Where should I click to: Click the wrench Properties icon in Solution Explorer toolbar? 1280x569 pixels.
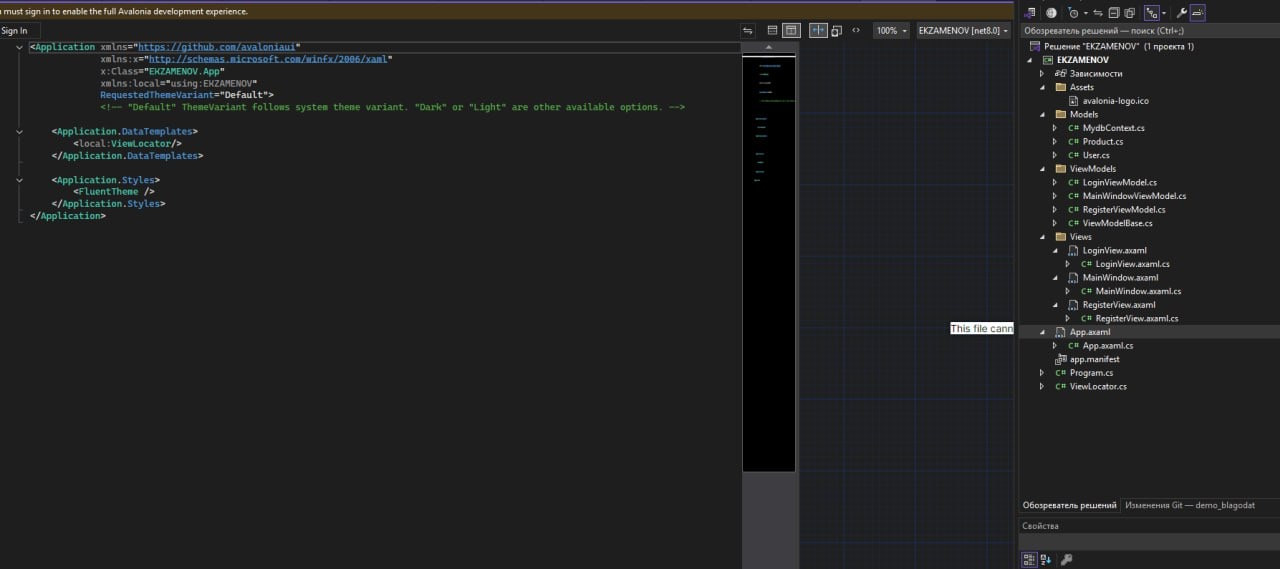(1181, 13)
